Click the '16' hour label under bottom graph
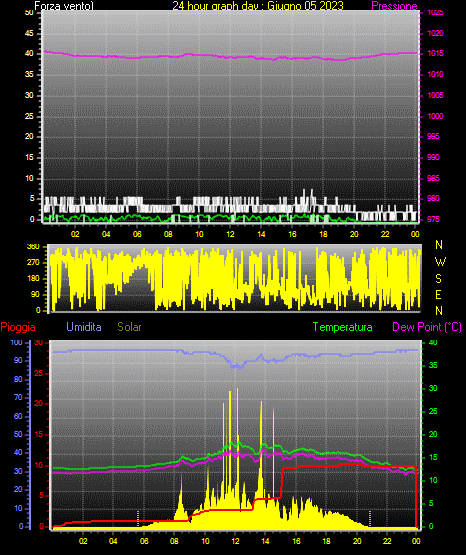The height and width of the screenshot is (555, 466). [x=296, y=541]
